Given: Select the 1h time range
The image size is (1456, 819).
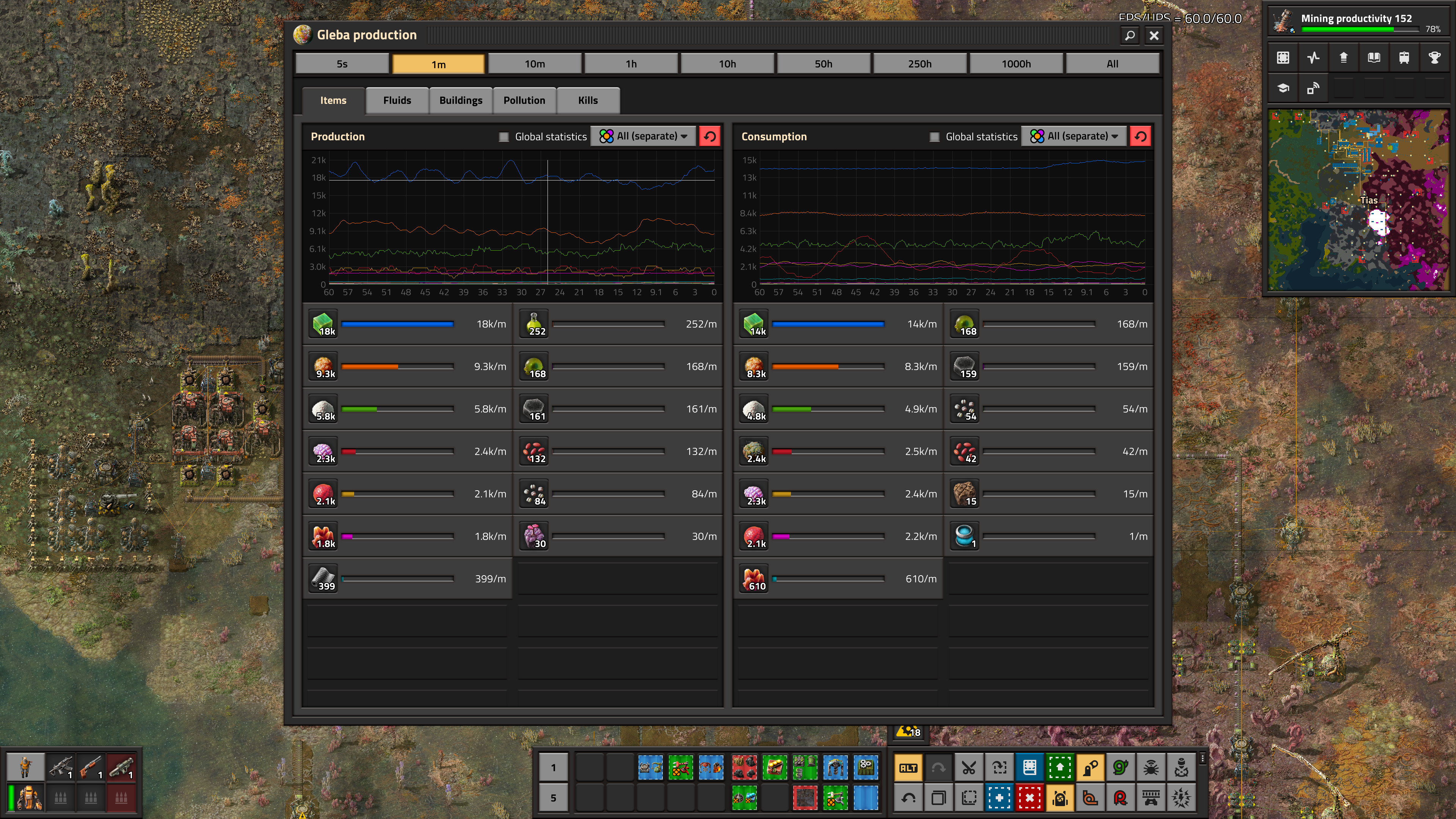Looking at the screenshot, I should (631, 64).
